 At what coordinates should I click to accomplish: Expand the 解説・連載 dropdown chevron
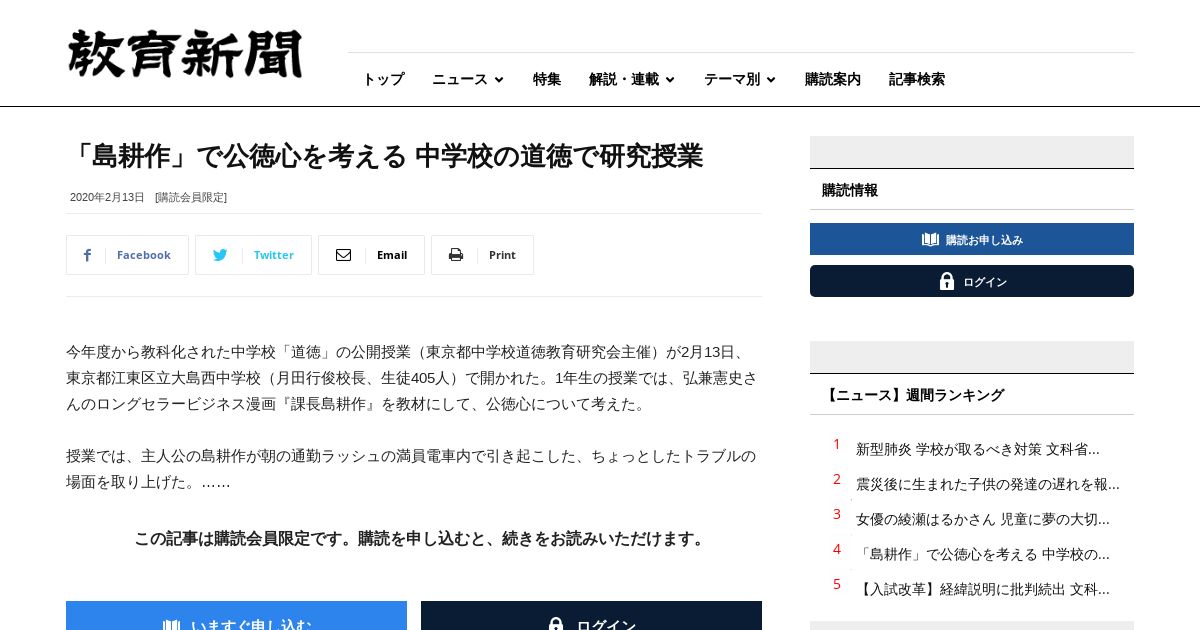pyautogui.click(x=670, y=80)
